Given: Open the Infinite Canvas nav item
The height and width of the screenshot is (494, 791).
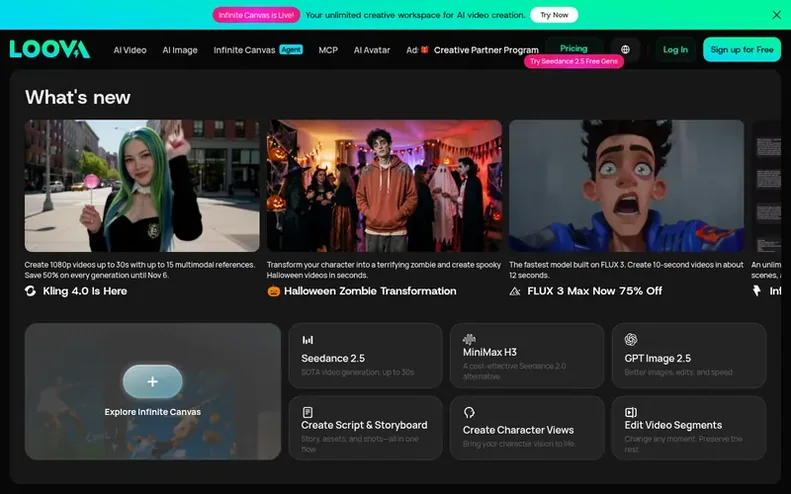Looking at the screenshot, I should [x=244, y=50].
